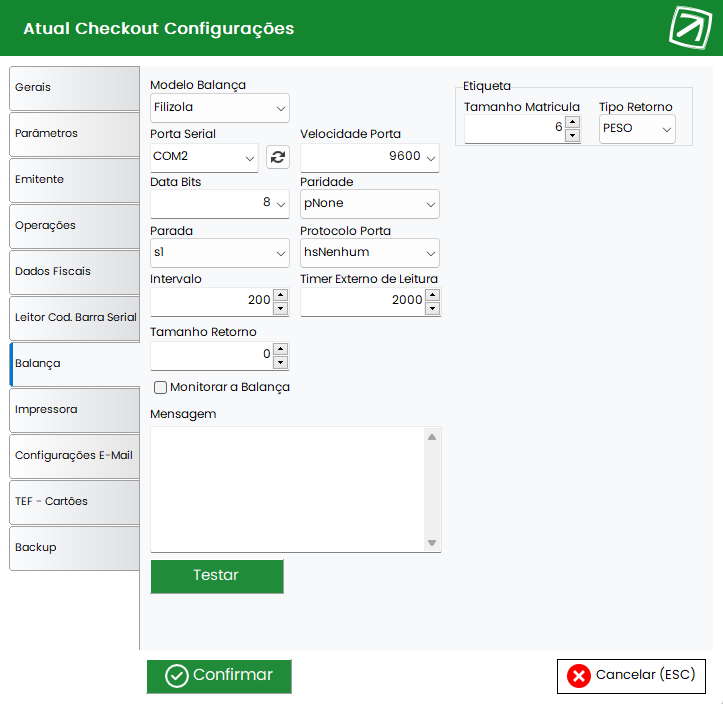723x704 pixels.
Task: Decrease Timer Externo de Leitura value
Action: pos(432,308)
